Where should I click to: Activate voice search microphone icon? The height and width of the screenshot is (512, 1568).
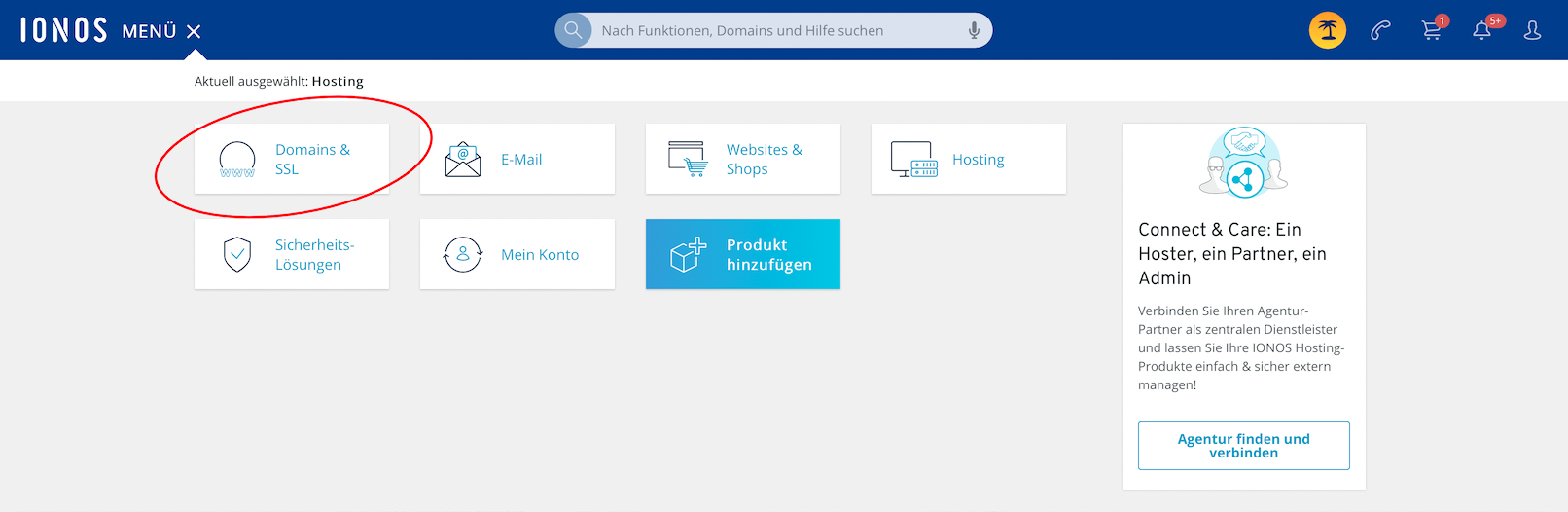coord(974,30)
